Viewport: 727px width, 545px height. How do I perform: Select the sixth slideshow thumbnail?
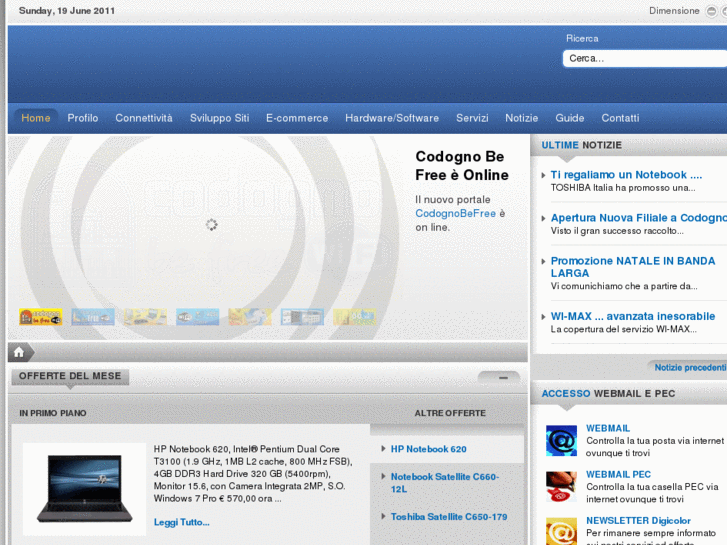[302, 317]
